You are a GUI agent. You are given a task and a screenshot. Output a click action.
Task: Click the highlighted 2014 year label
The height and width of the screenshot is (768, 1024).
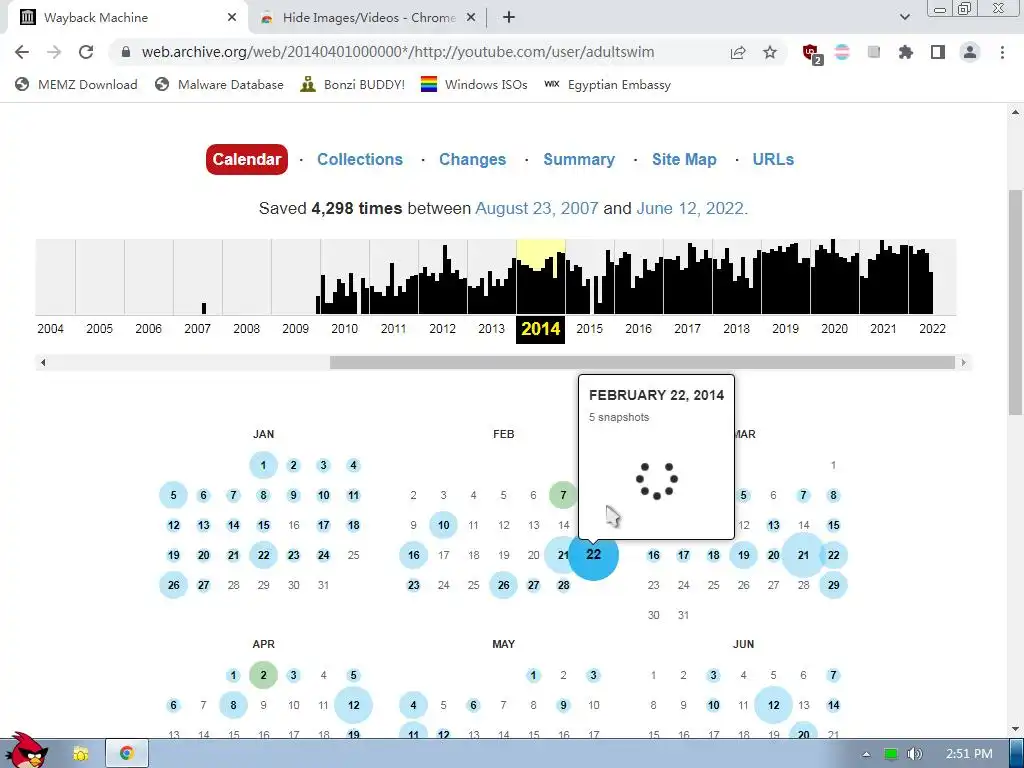click(540, 329)
